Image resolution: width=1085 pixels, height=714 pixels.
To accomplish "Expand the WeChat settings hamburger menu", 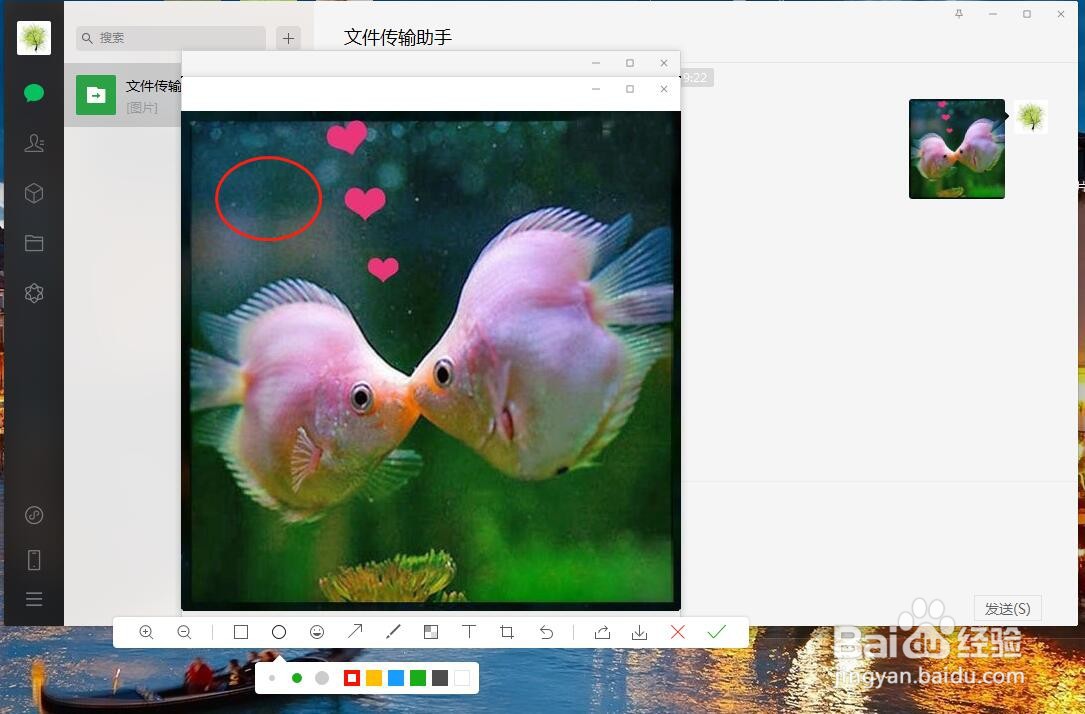I will [34, 598].
